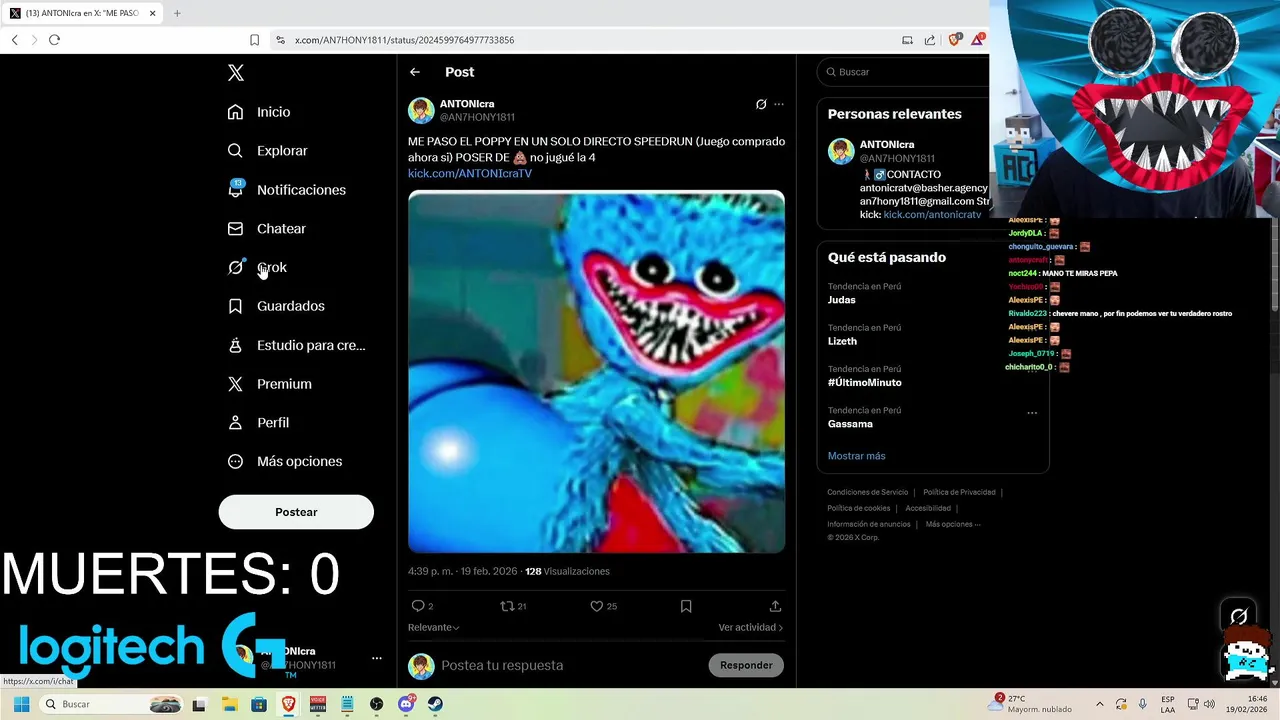Image resolution: width=1280 pixels, height=720 pixels.
Task: Open Brave Shields icon
Action: pyautogui.click(x=954, y=40)
